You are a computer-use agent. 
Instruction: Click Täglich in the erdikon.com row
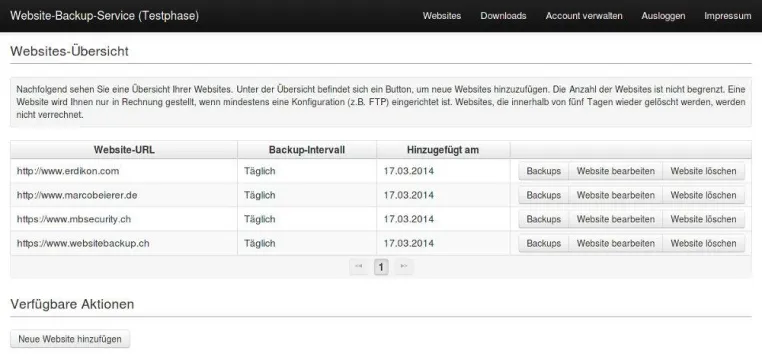point(260,171)
